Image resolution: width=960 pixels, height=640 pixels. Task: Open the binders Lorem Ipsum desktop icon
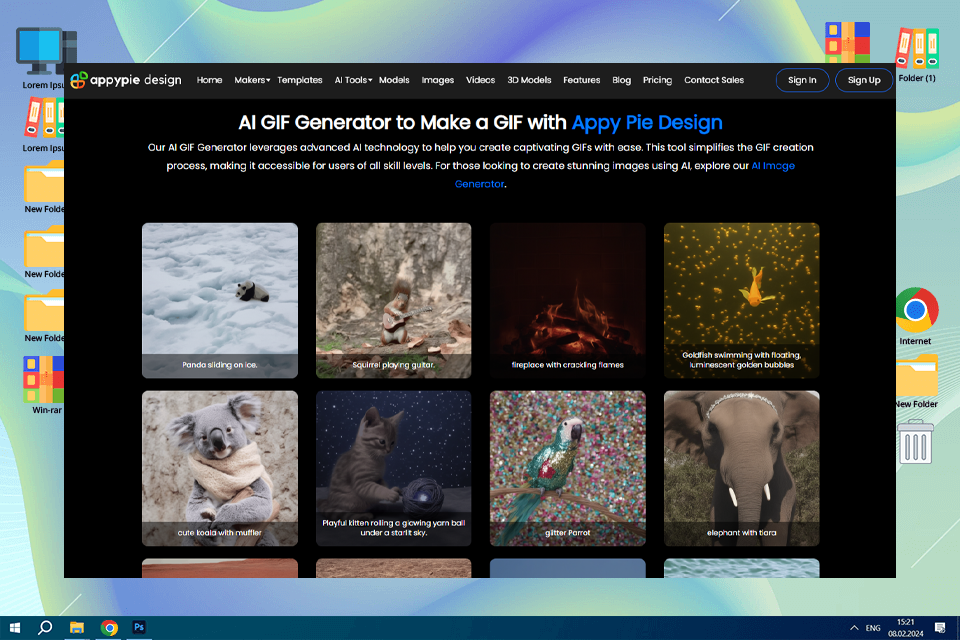coord(44,126)
